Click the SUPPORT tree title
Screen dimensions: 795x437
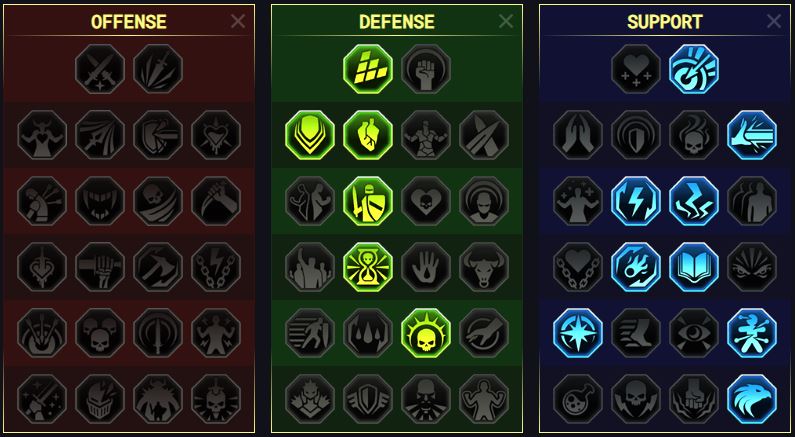[x=665, y=22]
